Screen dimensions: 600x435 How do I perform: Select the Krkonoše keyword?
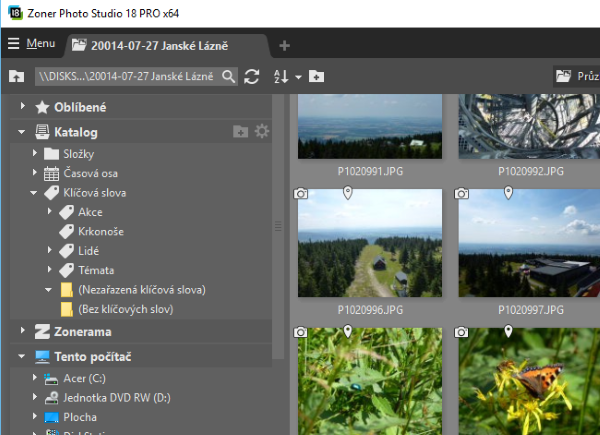click(x=101, y=231)
